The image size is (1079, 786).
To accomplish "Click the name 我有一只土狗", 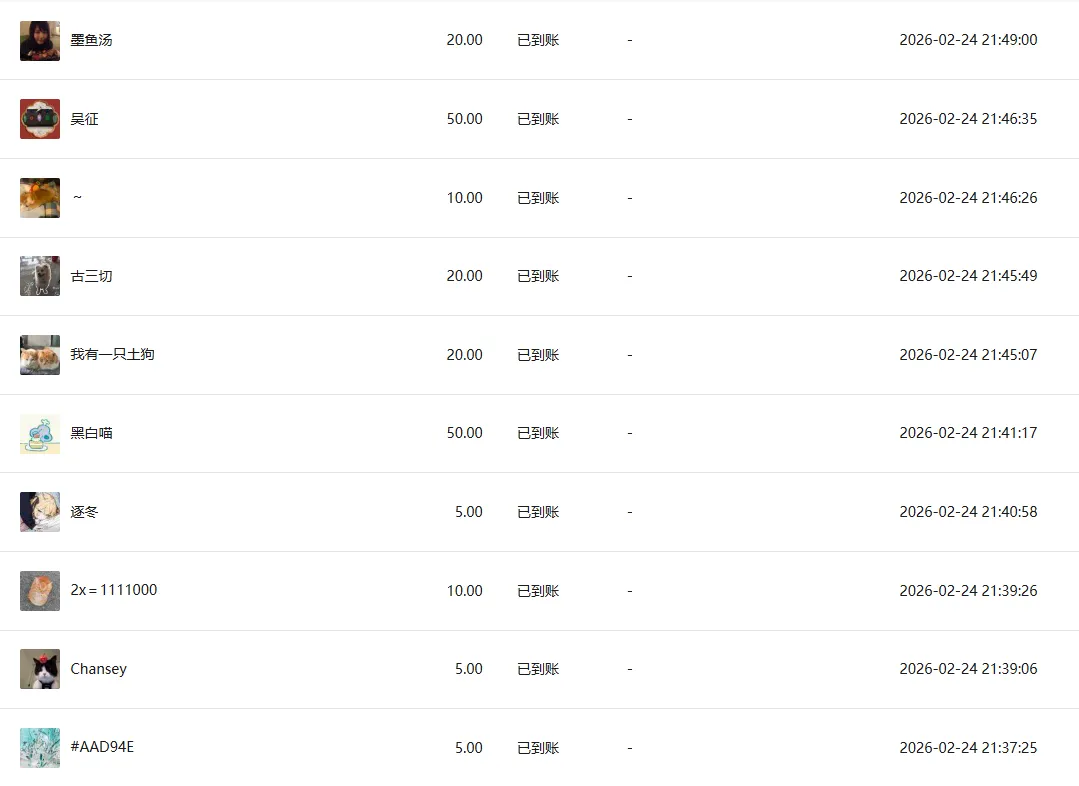I will [x=112, y=354].
